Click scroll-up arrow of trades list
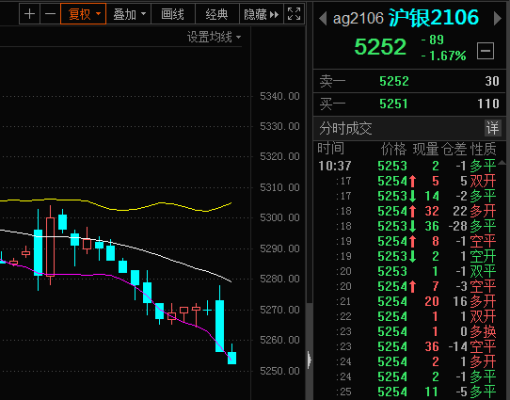This screenshot has width=510, height=400. pos(502,163)
